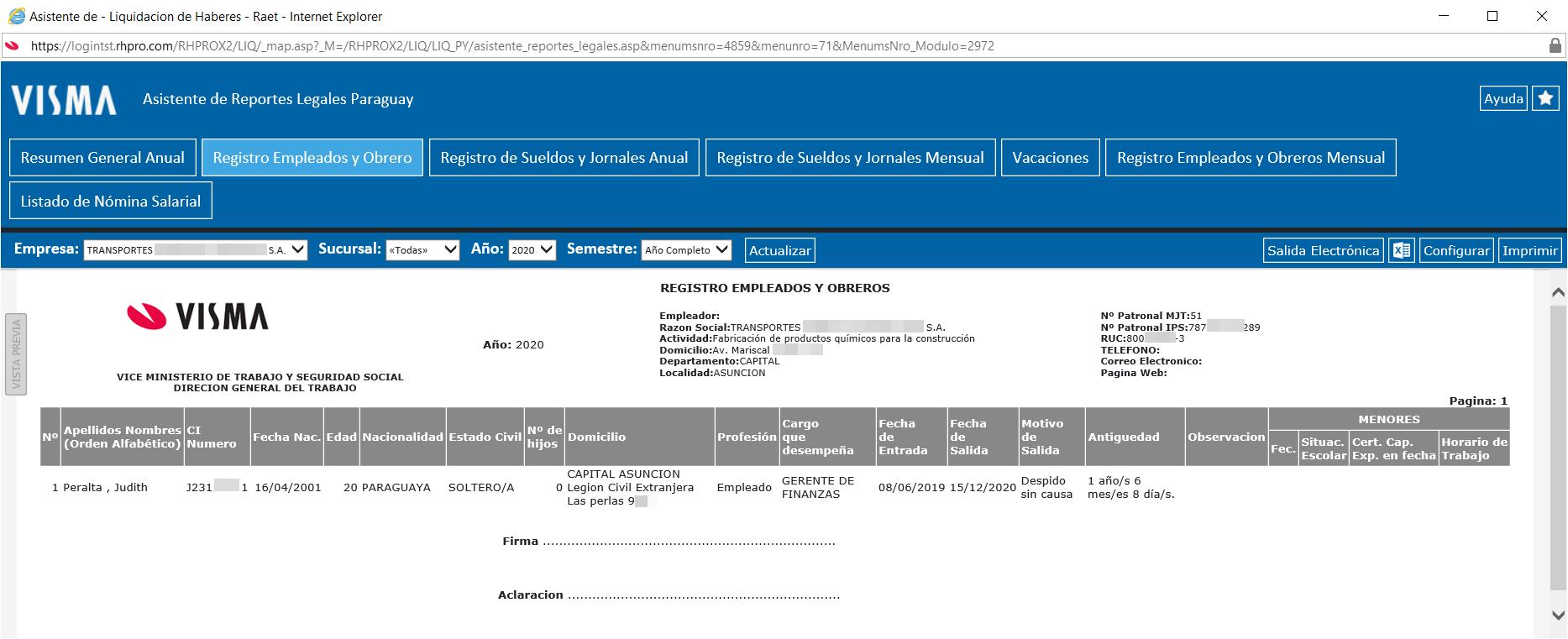Viewport: 1568px width, 639px height.
Task: Click 'REGISTRO EMPLEADOS Y OBREROS' title
Action: click(775, 288)
